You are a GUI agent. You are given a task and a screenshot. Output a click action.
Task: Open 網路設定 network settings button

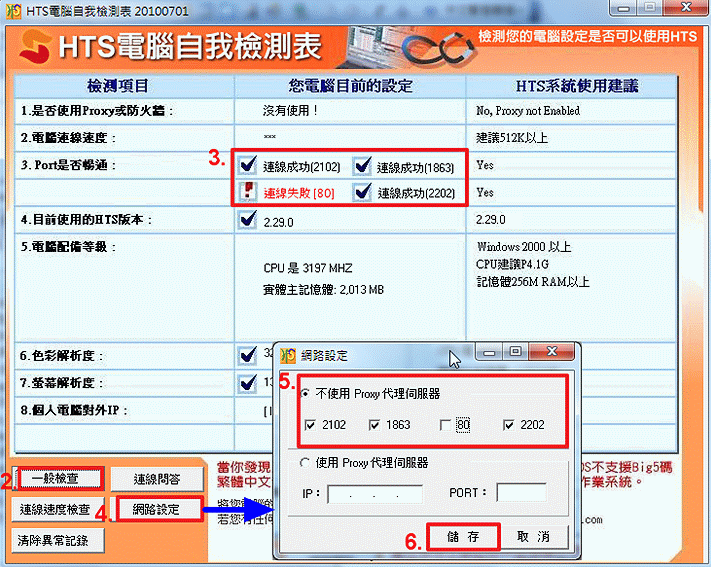(157, 509)
